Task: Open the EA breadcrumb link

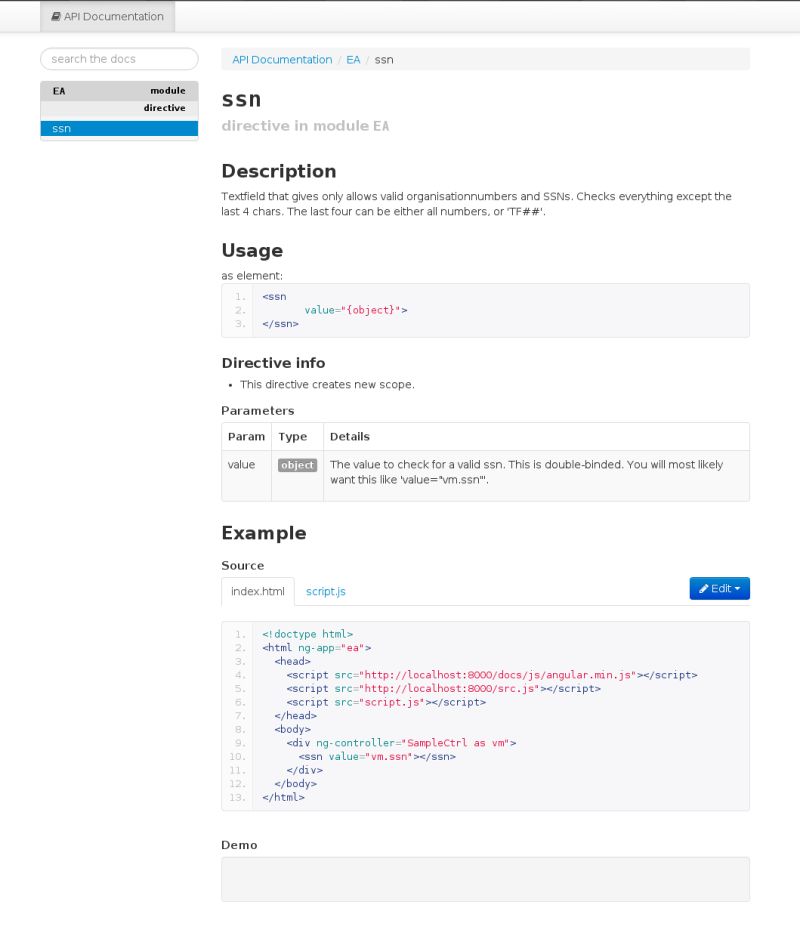Action: click(353, 59)
